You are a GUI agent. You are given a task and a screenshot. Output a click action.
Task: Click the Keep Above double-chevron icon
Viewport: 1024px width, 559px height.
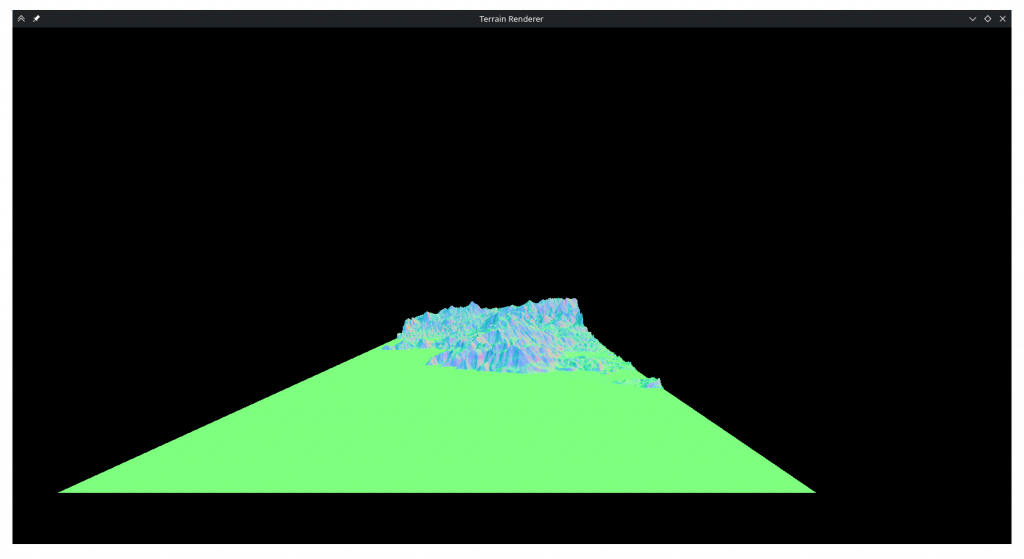point(21,19)
